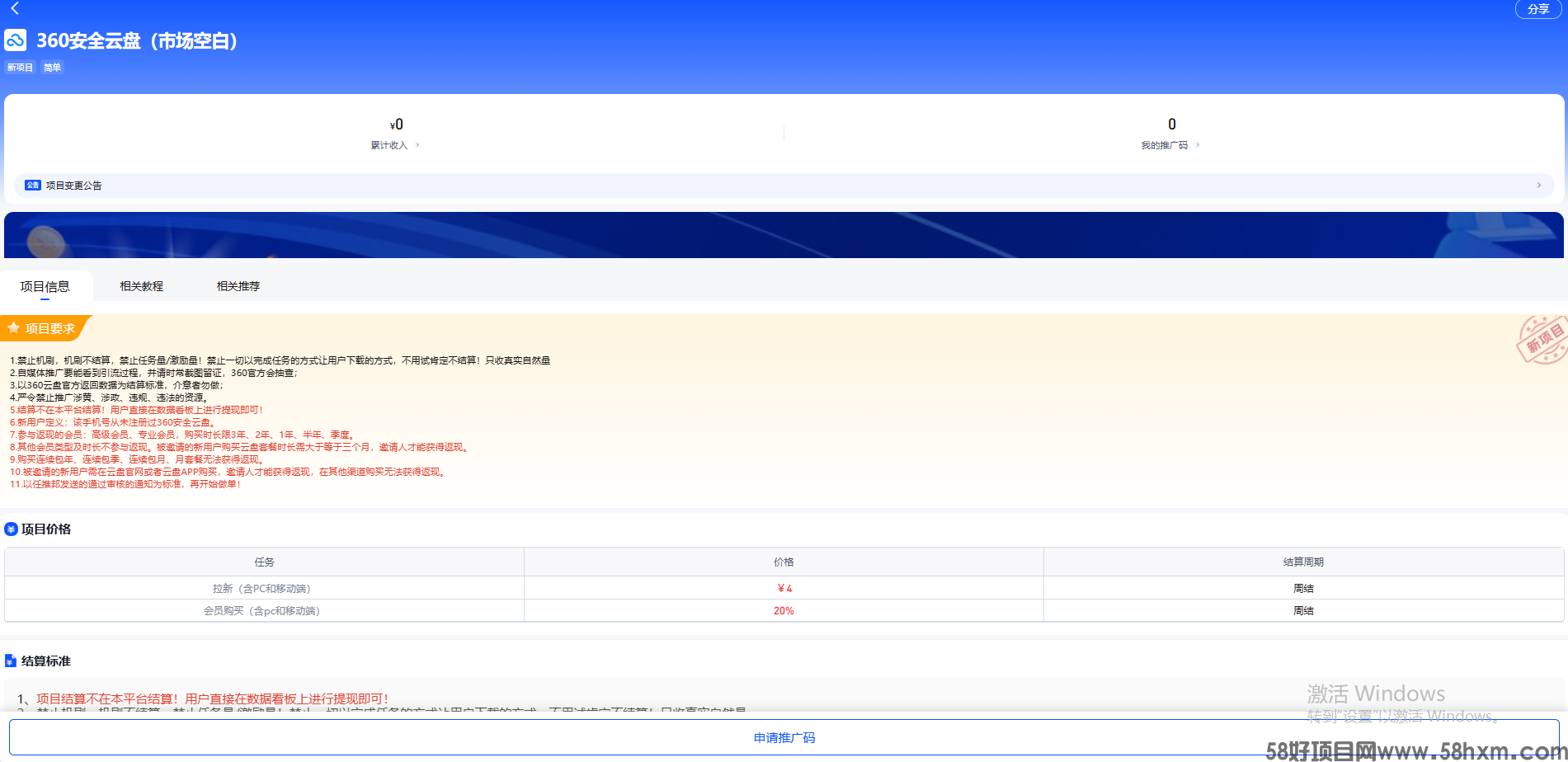Click the 结算周期 column header
This screenshot has width=1568, height=762.
(x=1303, y=562)
